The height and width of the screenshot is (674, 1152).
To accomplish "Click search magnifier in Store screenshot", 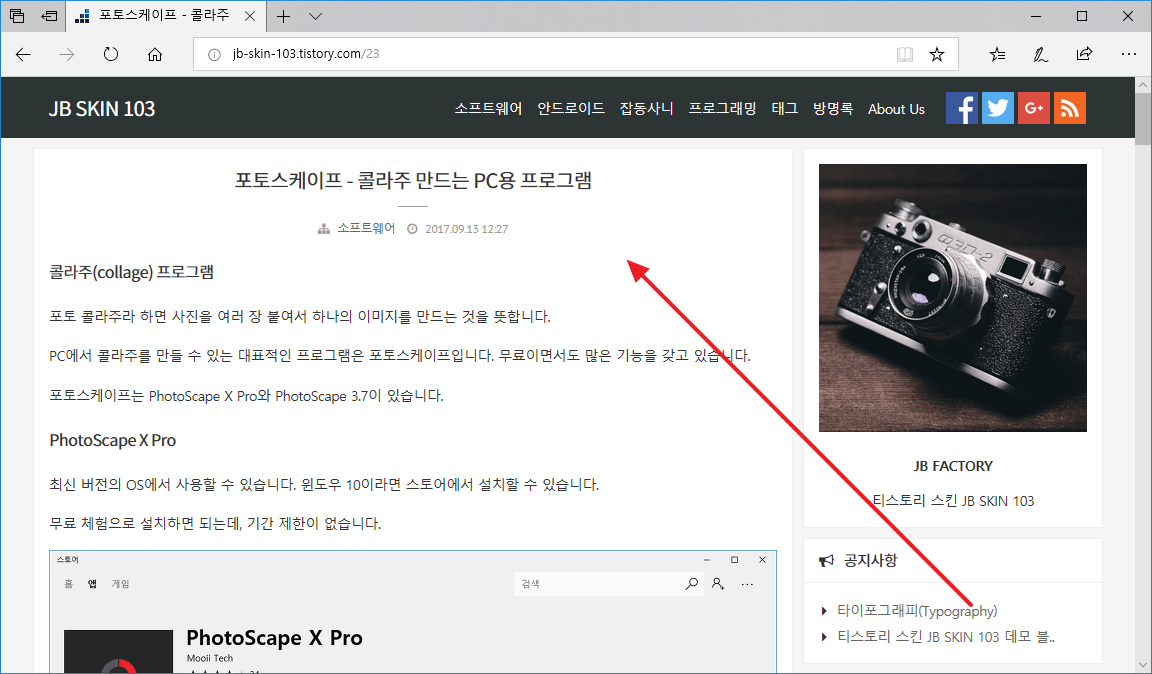I will click(x=691, y=584).
